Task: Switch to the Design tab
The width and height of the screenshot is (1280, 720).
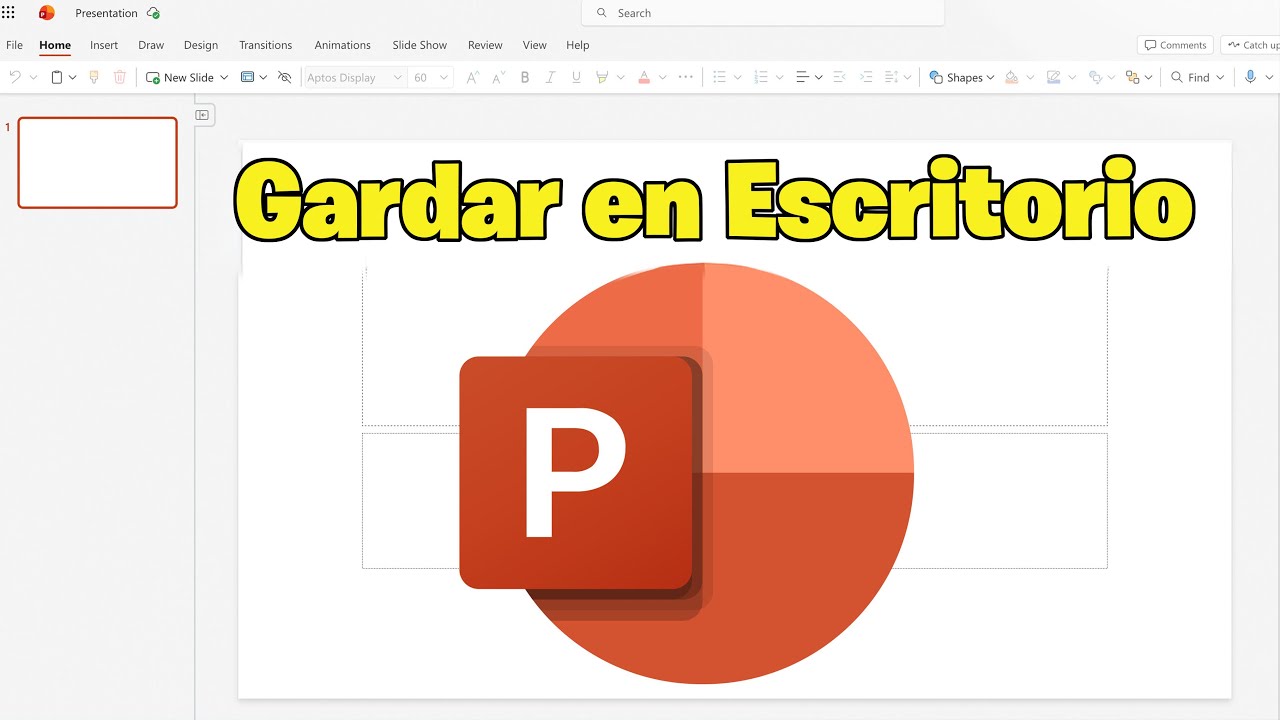Action: pyautogui.click(x=201, y=45)
